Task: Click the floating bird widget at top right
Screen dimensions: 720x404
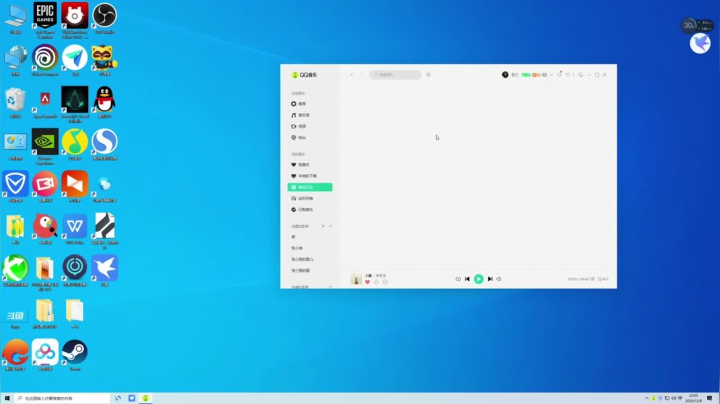Action: (700, 44)
